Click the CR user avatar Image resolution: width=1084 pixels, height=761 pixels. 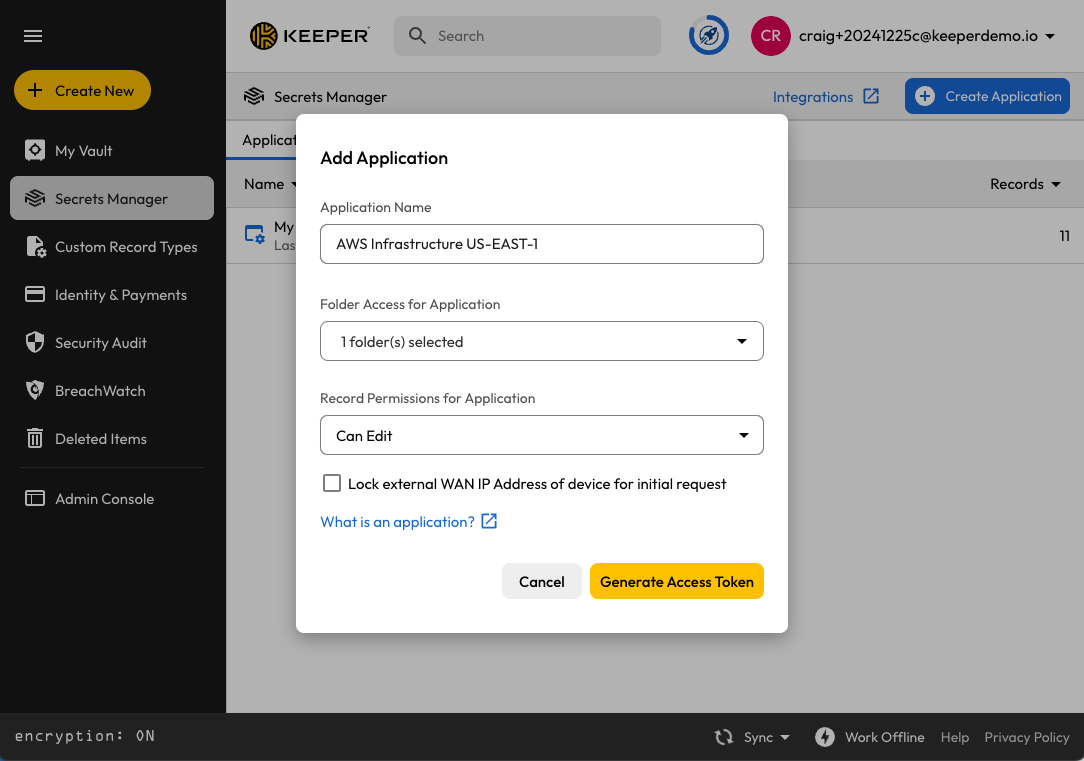pos(770,36)
